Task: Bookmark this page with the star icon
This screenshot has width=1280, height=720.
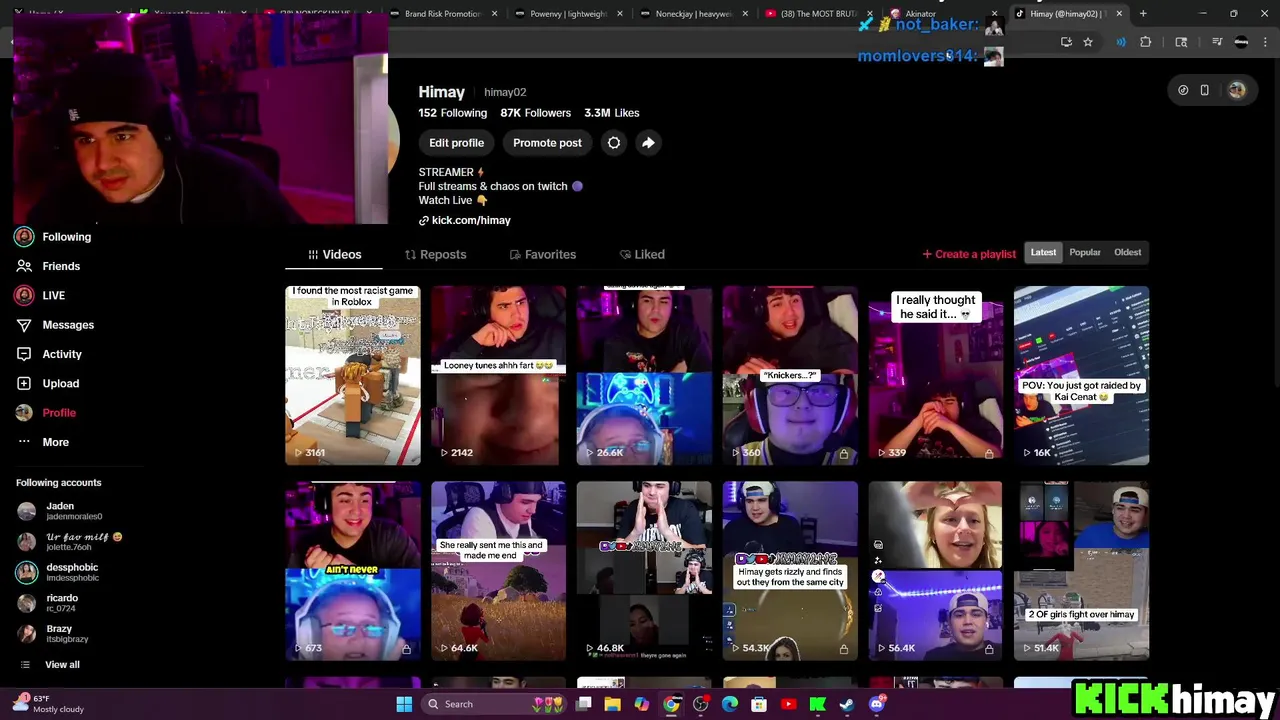Action: click(1088, 42)
